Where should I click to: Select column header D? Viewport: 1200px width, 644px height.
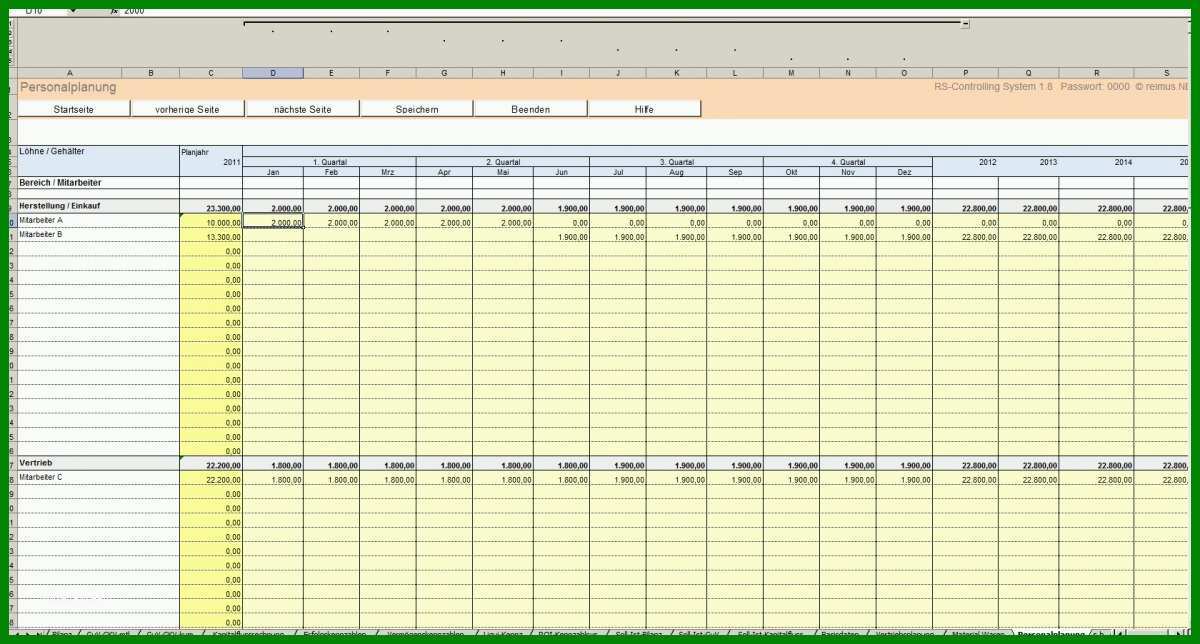[272, 73]
